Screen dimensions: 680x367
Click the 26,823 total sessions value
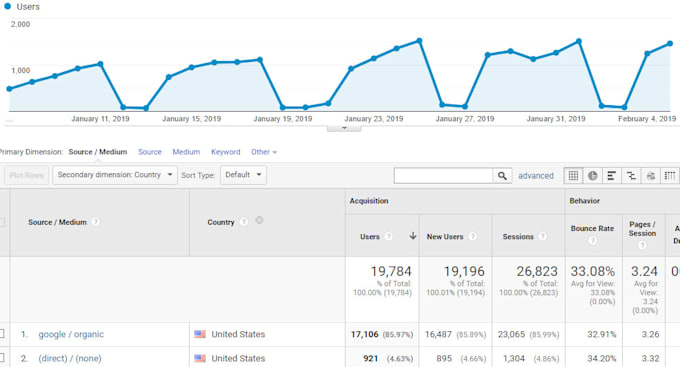coord(537,271)
